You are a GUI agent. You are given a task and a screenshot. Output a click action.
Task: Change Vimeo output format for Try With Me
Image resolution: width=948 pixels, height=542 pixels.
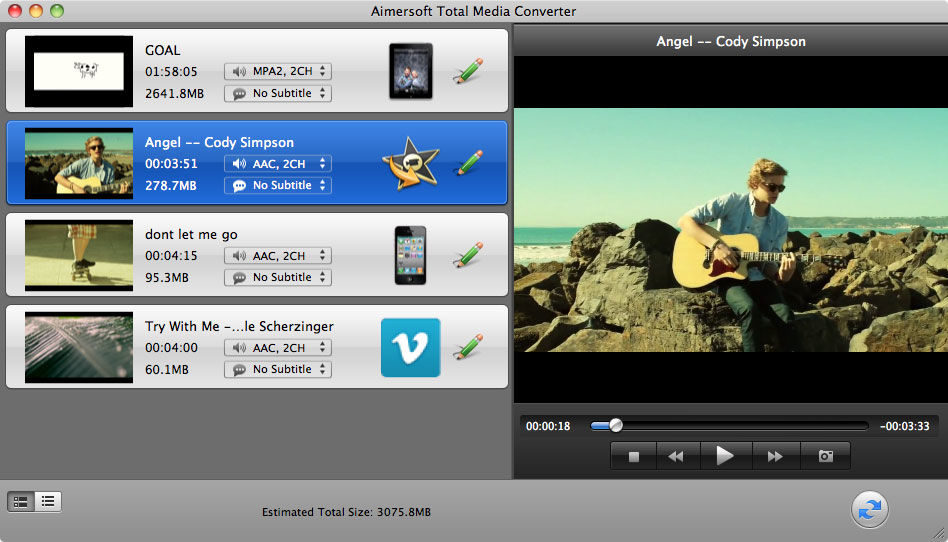[411, 347]
